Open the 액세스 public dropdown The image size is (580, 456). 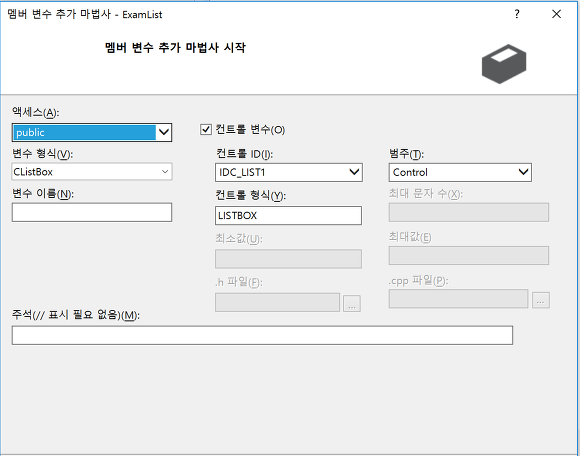coord(92,132)
